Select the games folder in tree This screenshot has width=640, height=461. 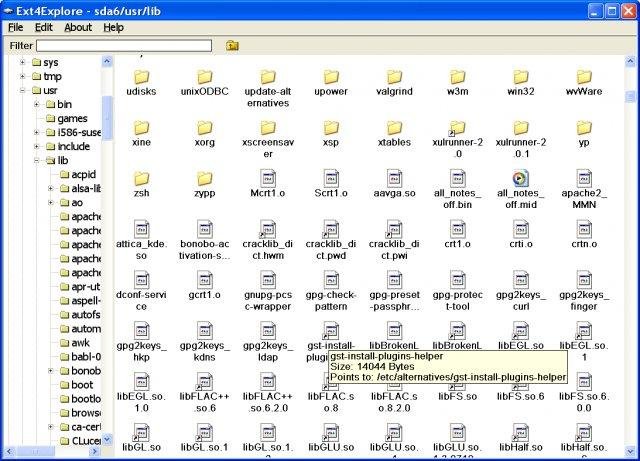pos(72,118)
